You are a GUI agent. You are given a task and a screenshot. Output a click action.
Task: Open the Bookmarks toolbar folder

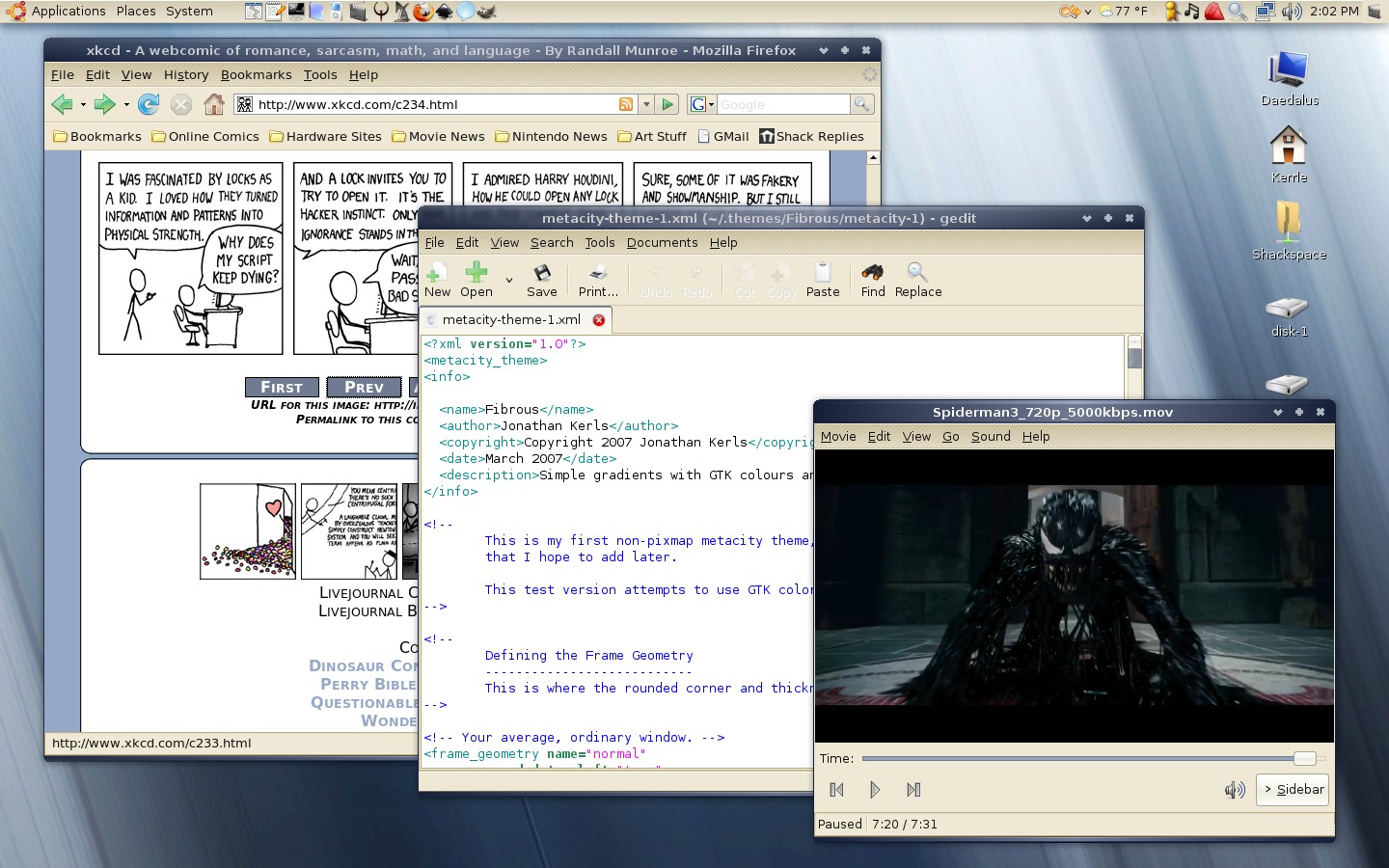click(x=97, y=136)
